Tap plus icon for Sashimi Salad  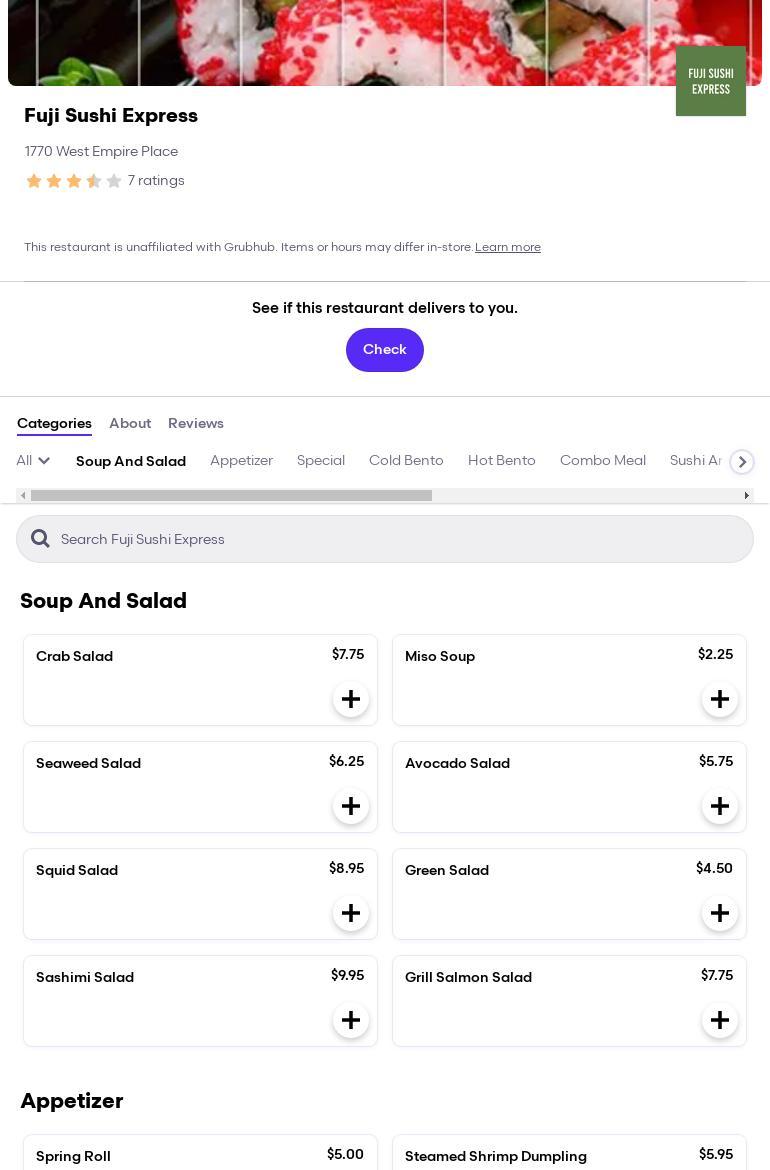351,1020
